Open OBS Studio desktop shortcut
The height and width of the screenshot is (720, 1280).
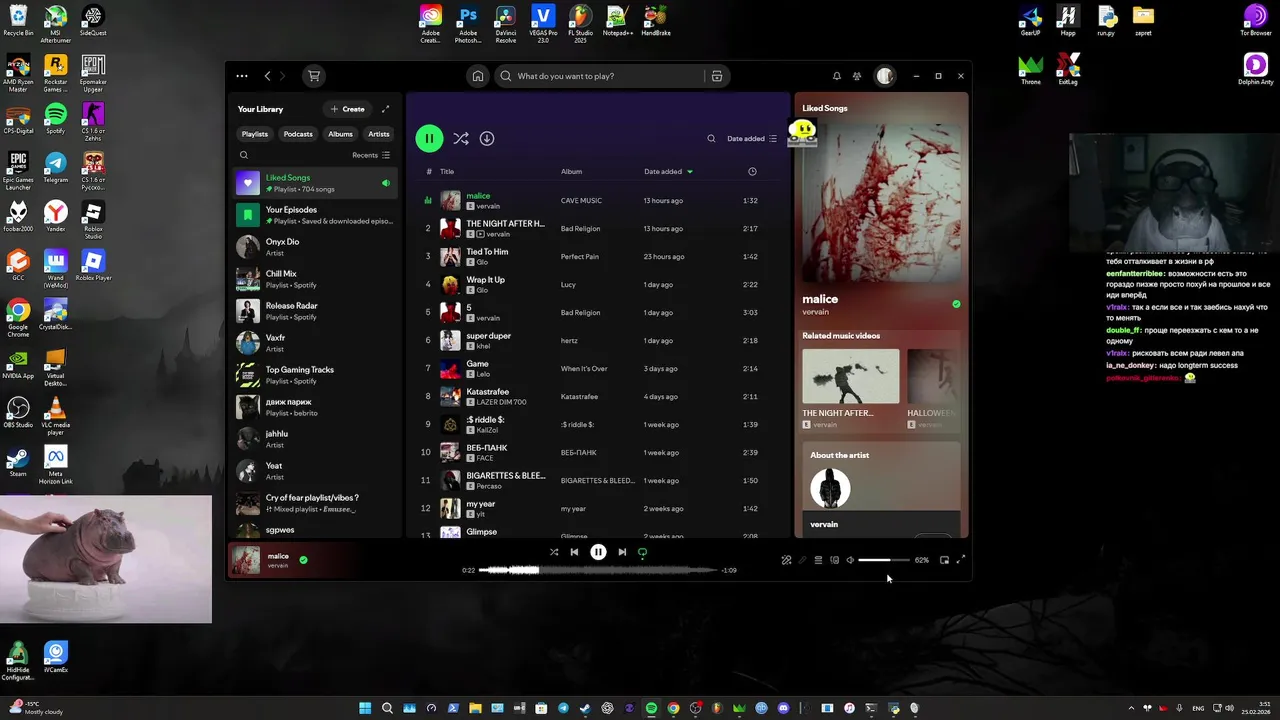click(18, 412)
